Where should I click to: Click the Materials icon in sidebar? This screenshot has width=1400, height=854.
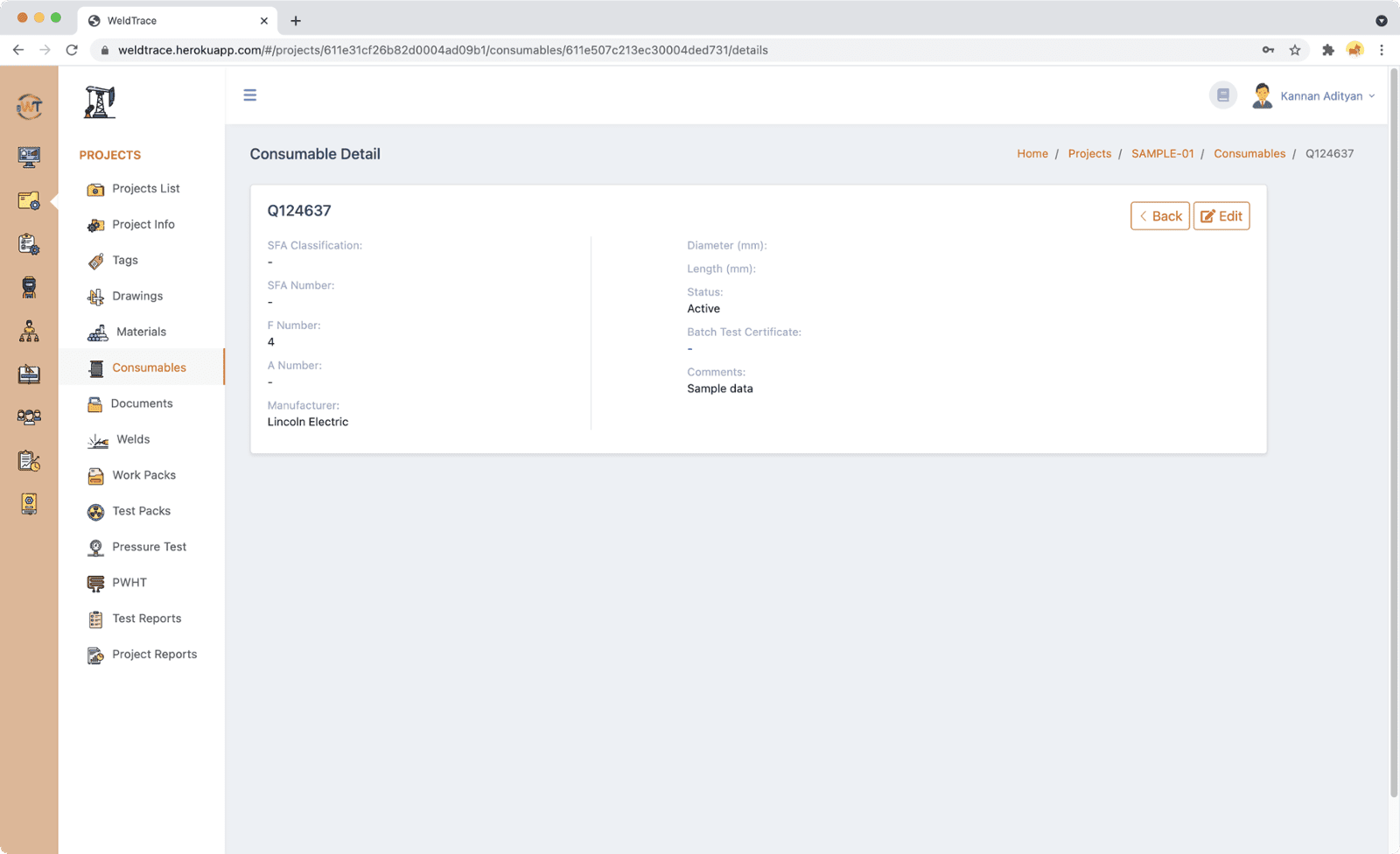[97, 332]
